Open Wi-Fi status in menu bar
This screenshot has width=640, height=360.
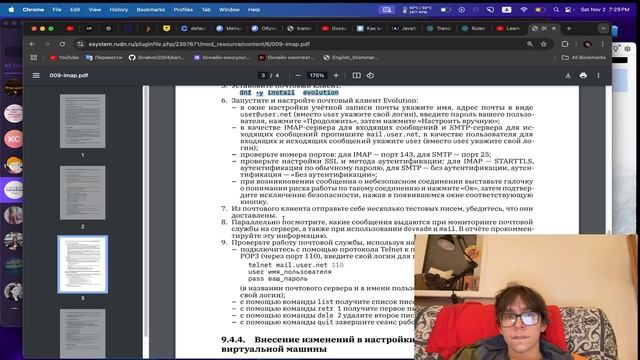click(524, 9)
